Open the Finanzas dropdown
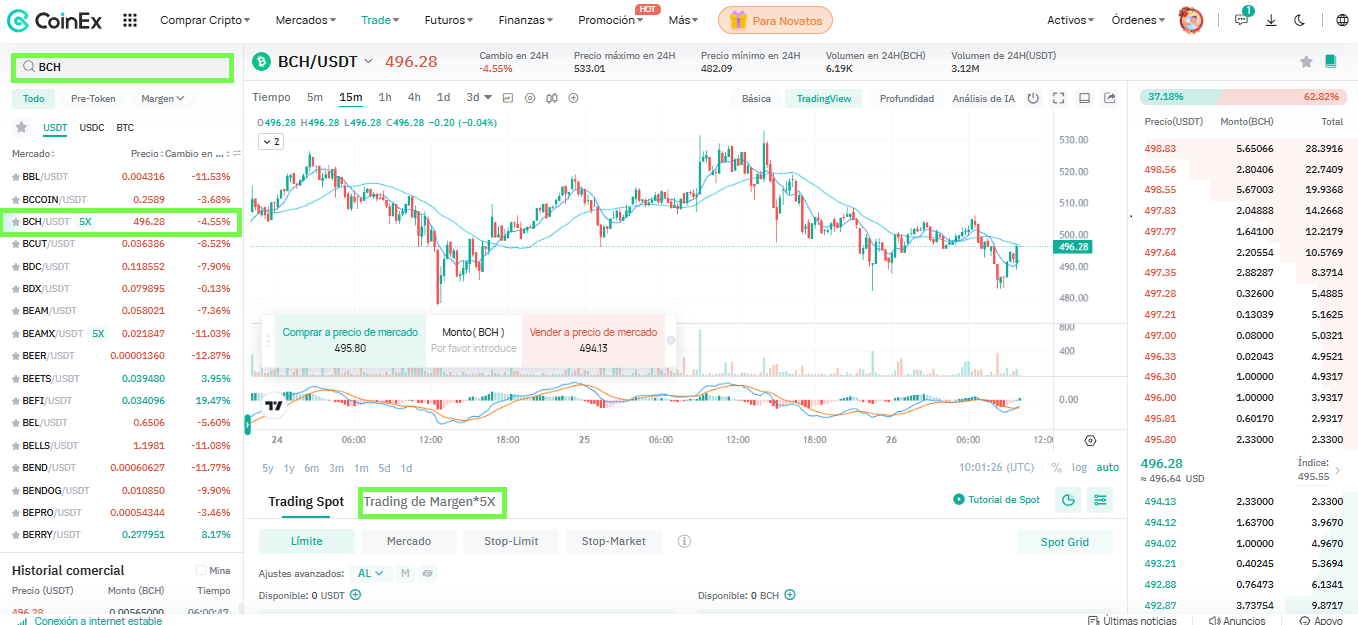 pos(527,20)
